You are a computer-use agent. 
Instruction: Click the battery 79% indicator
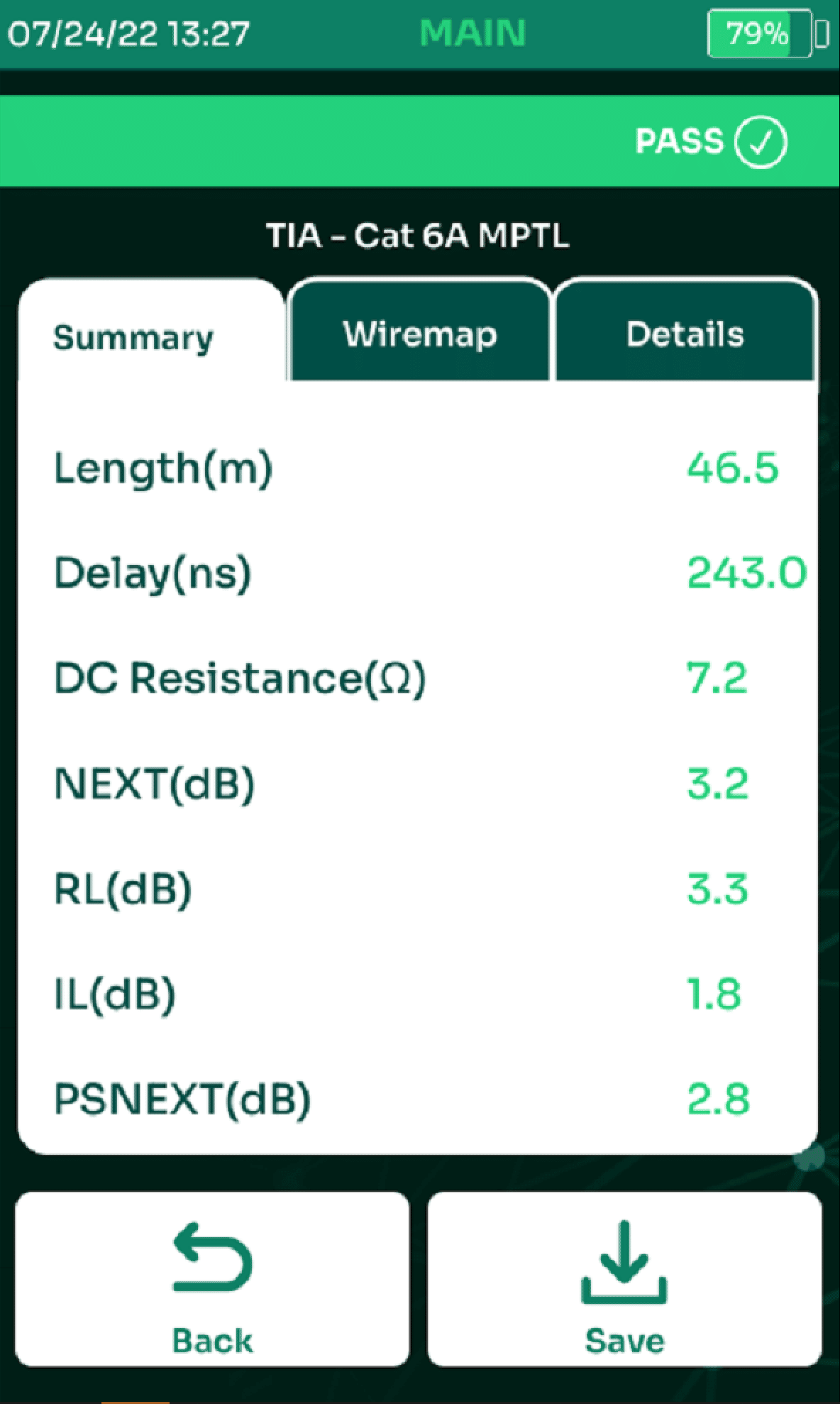(760, 33)
